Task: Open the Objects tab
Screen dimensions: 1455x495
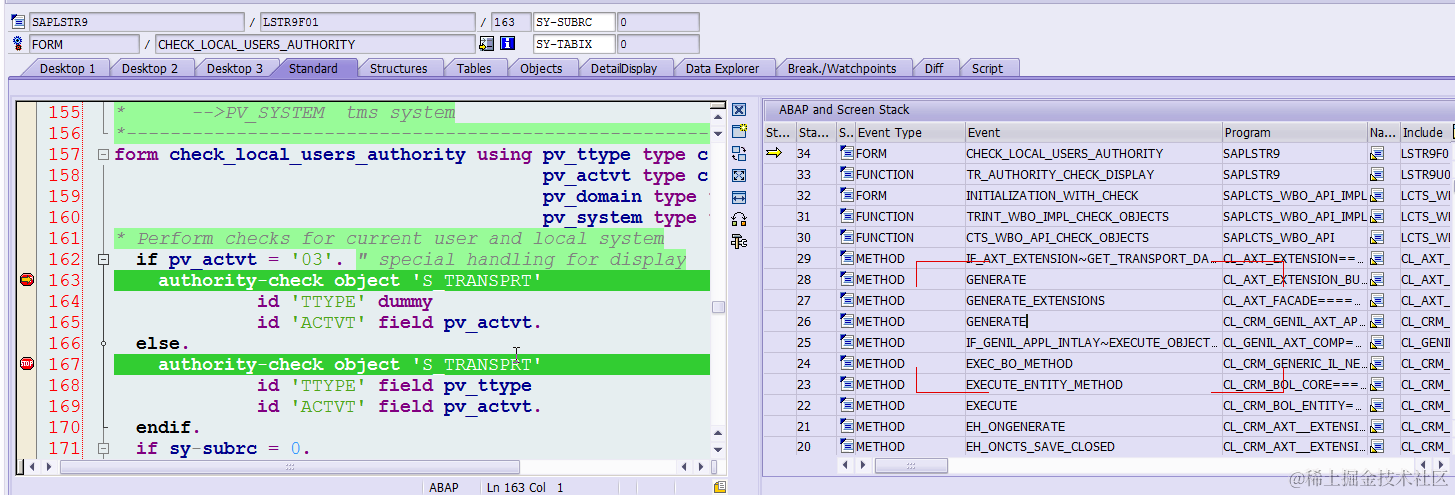Action: tap(541, 68)
